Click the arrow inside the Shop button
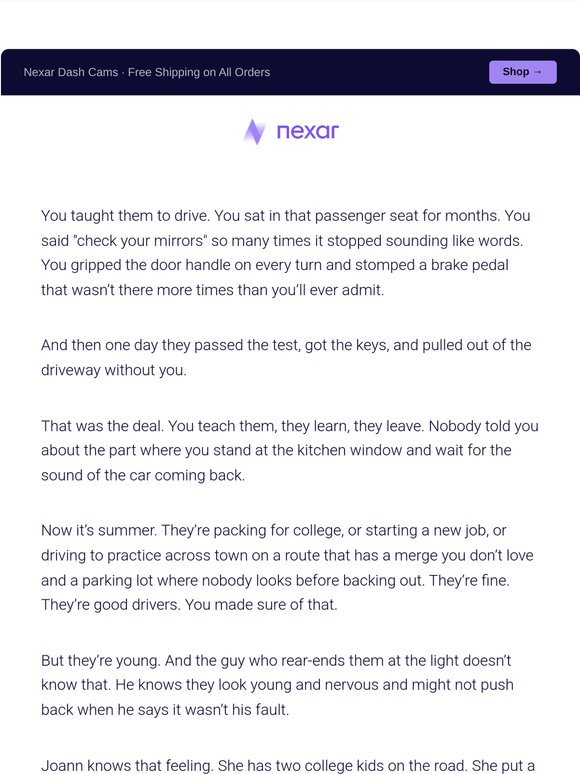580x774 pixels. [x=538, y=72]
